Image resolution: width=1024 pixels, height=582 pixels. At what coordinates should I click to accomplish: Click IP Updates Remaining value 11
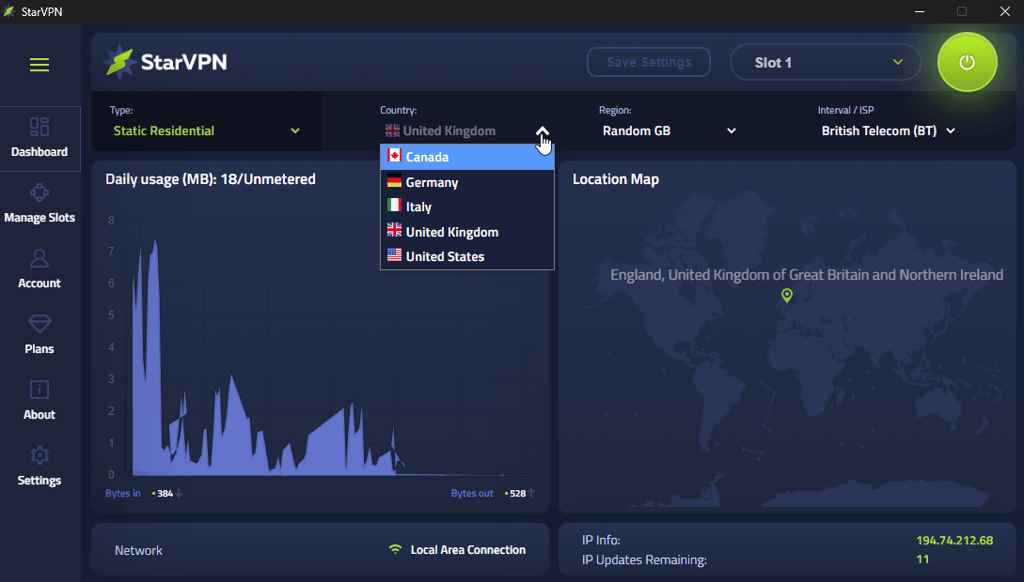[922, 559]
